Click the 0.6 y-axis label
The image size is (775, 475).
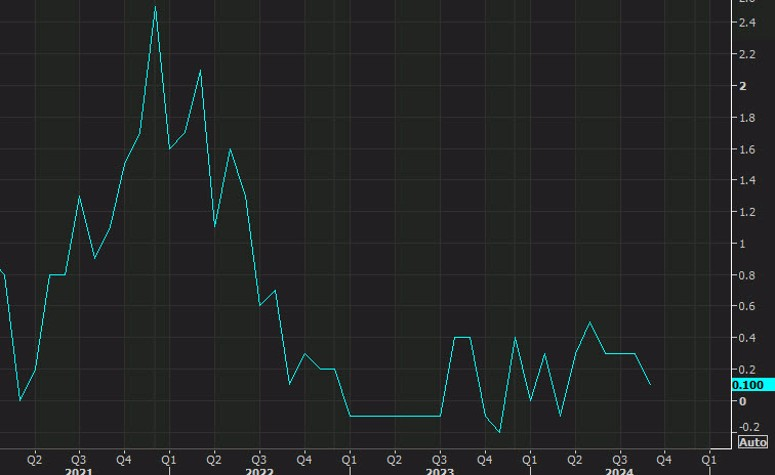(x=747, y=306)
